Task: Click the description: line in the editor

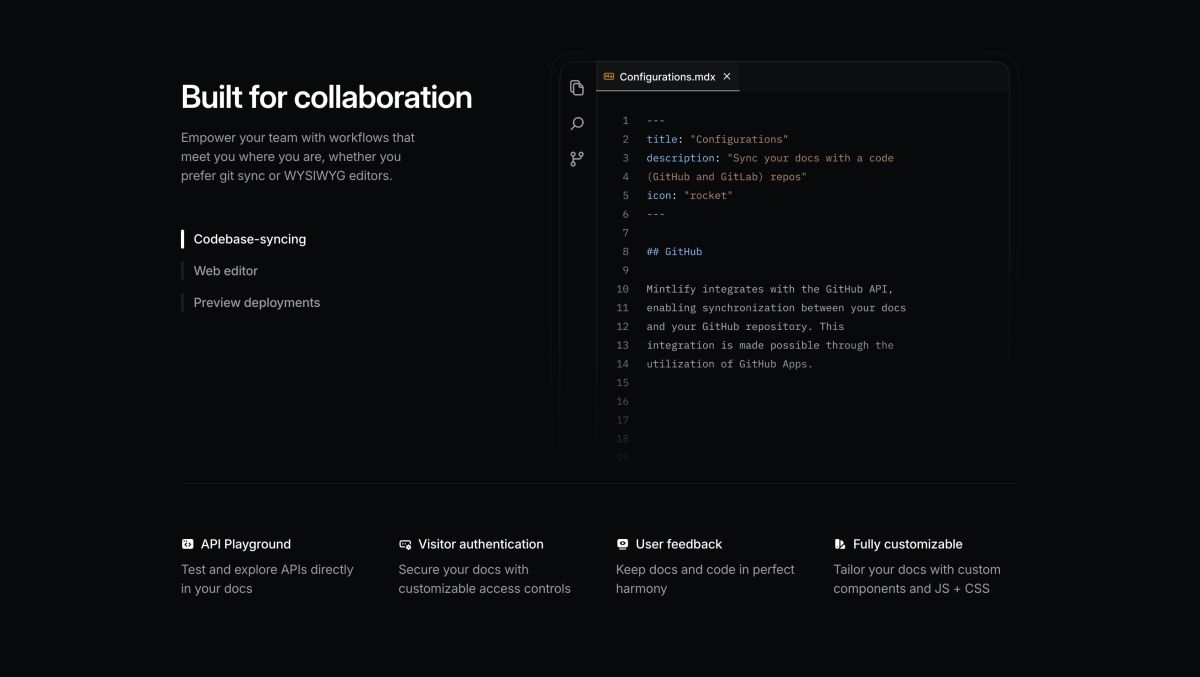Action: point(770,158)
